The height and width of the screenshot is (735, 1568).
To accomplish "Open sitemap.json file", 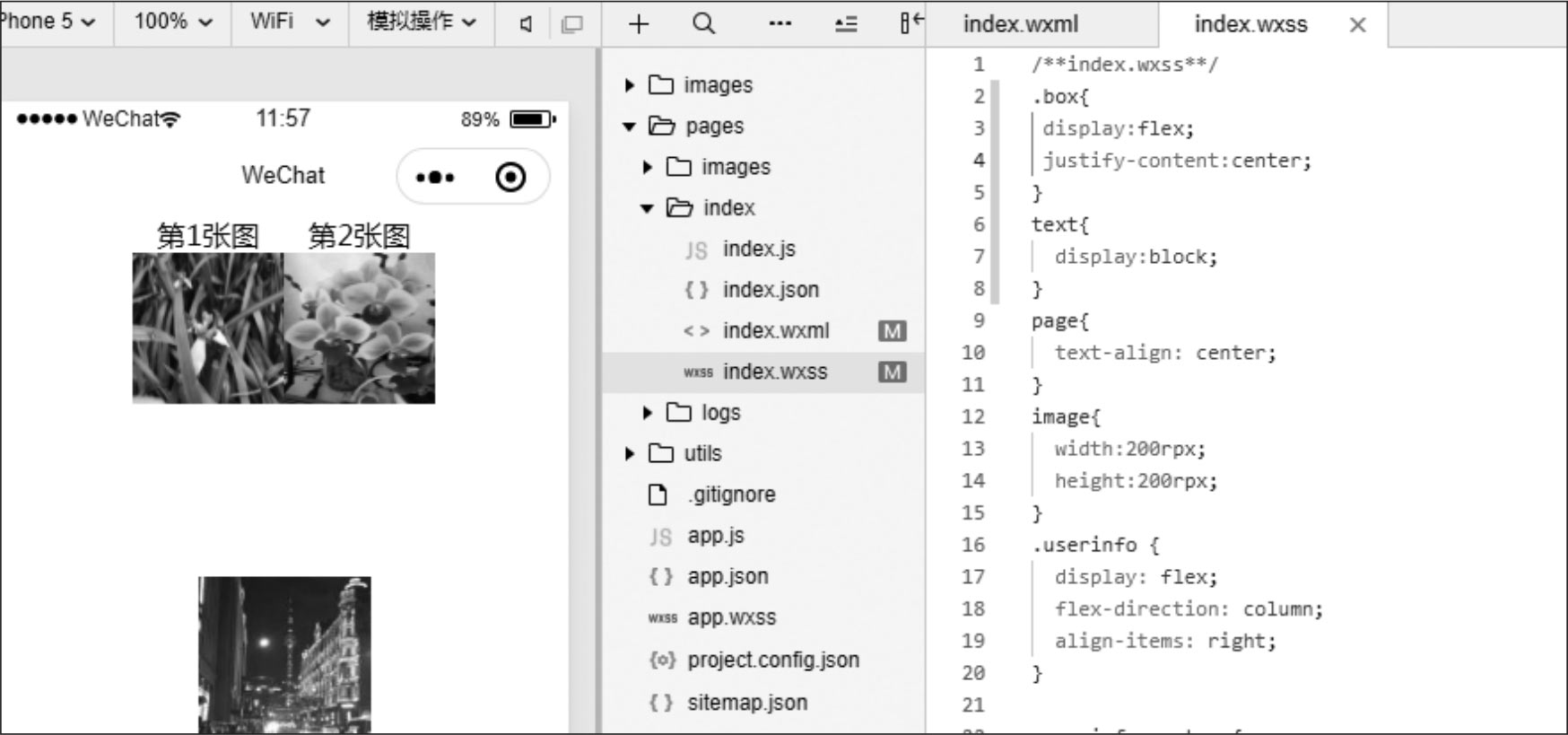I will 747,703.
